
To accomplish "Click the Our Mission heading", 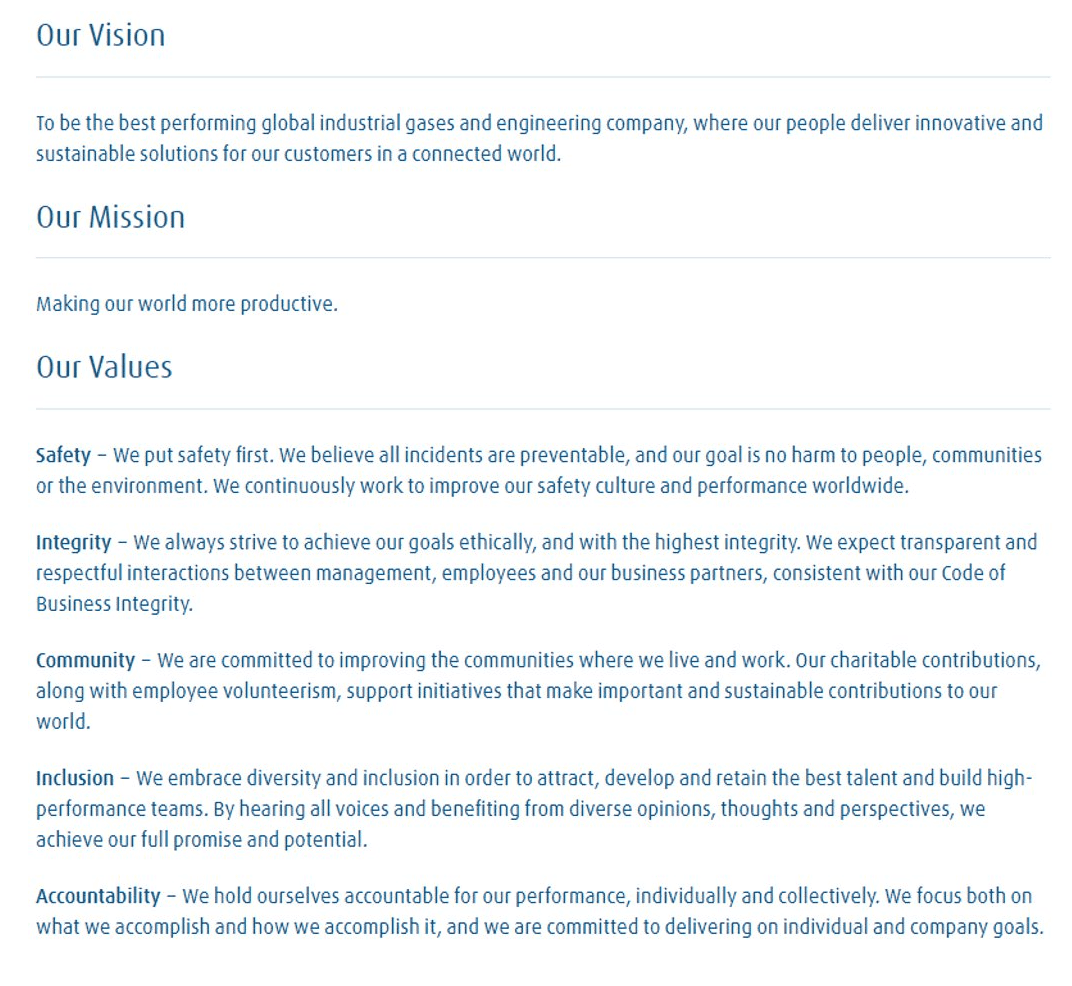I will pyautogui.click(x=110, y=217).
